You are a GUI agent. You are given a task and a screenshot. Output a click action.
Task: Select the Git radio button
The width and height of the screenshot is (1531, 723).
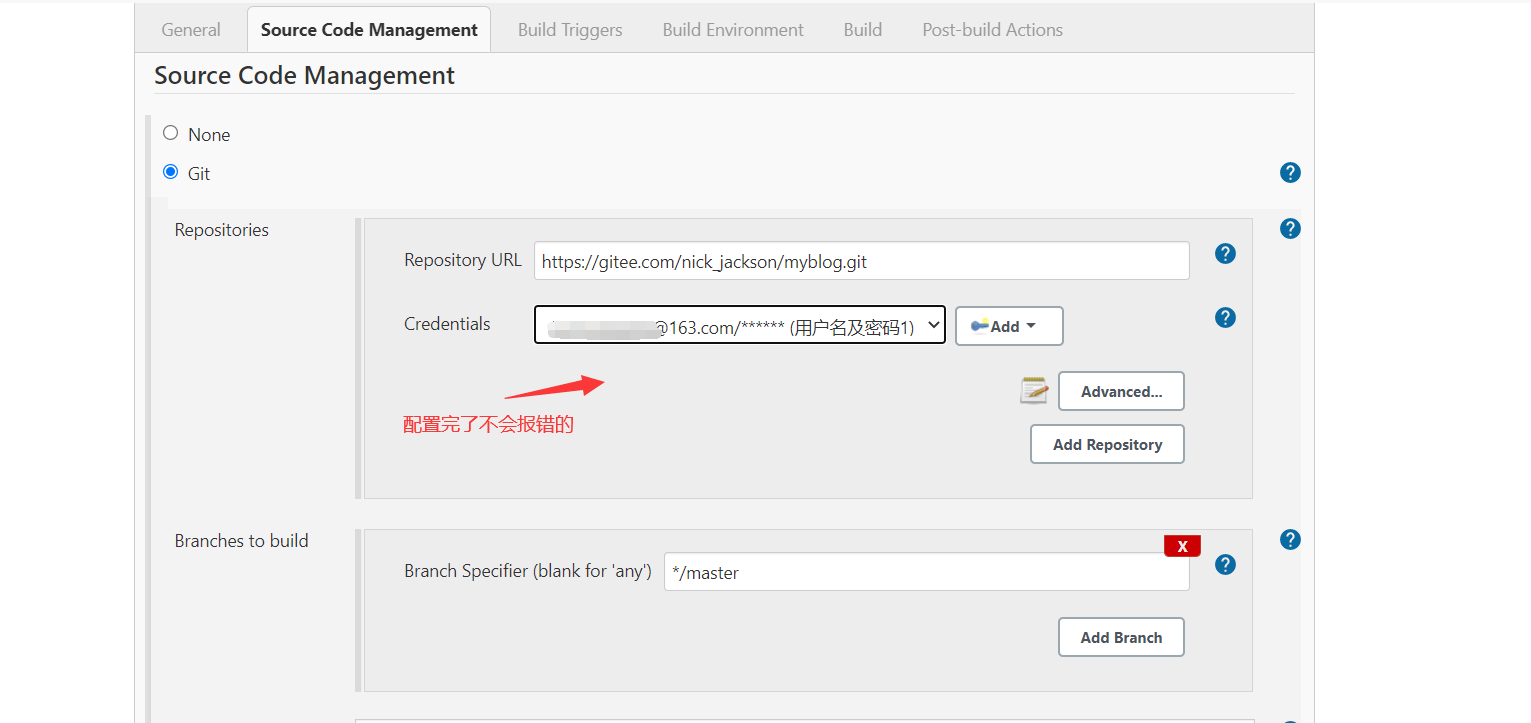170,172
